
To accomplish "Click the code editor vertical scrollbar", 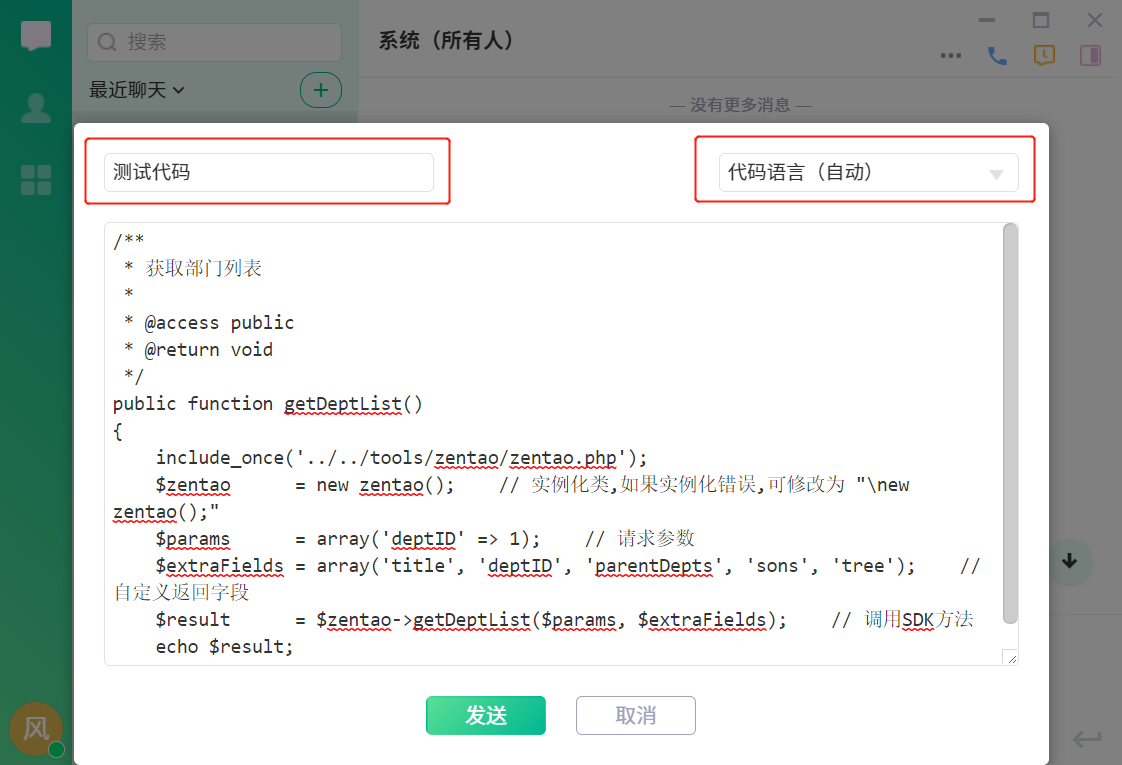I will click(x=1010, y=420).
